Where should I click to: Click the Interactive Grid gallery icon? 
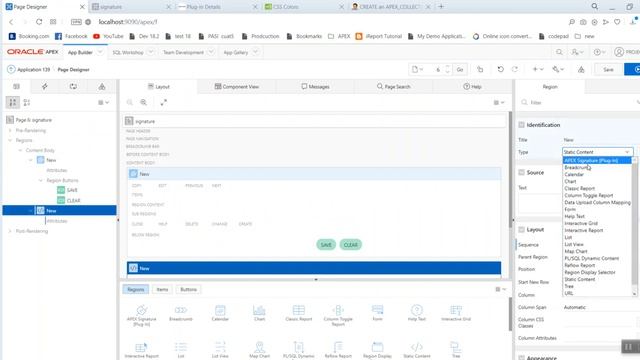(456, 313)
